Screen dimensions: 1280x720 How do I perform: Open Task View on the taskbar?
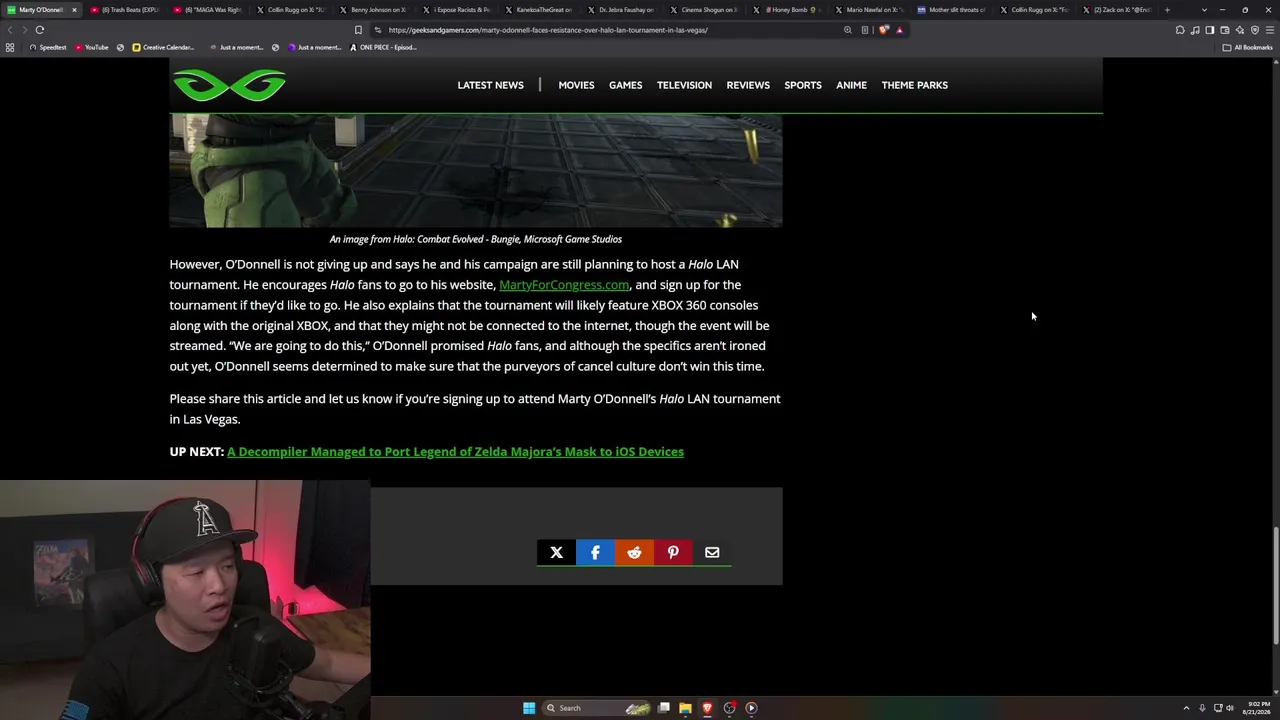[x=663, y=708]
